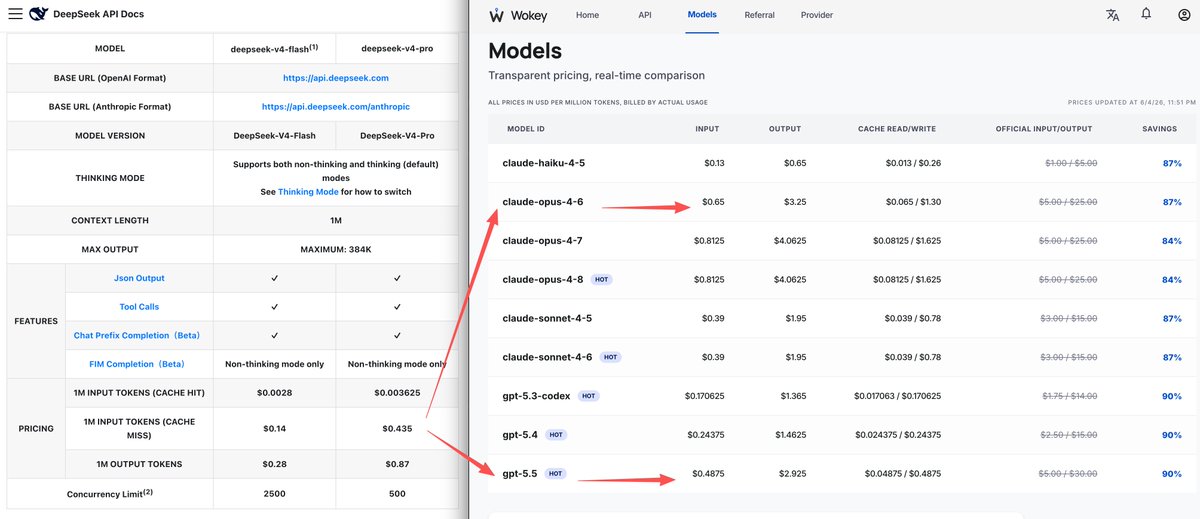The image size is (1200, 519).
Task: Click the $0.0028 cache hit price
Action: tap(274, 393)
